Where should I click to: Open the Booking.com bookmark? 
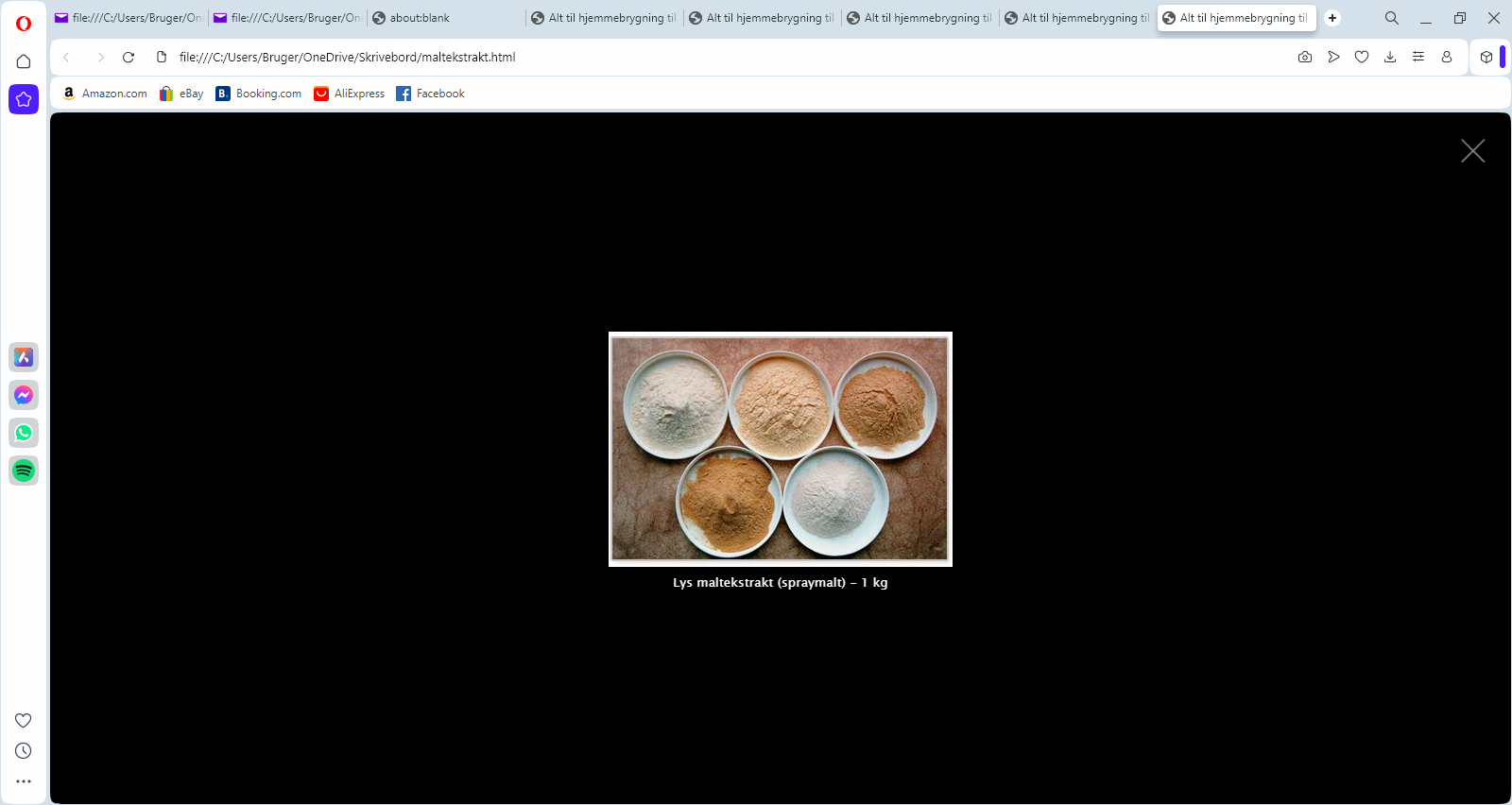[x=259, y=94]
